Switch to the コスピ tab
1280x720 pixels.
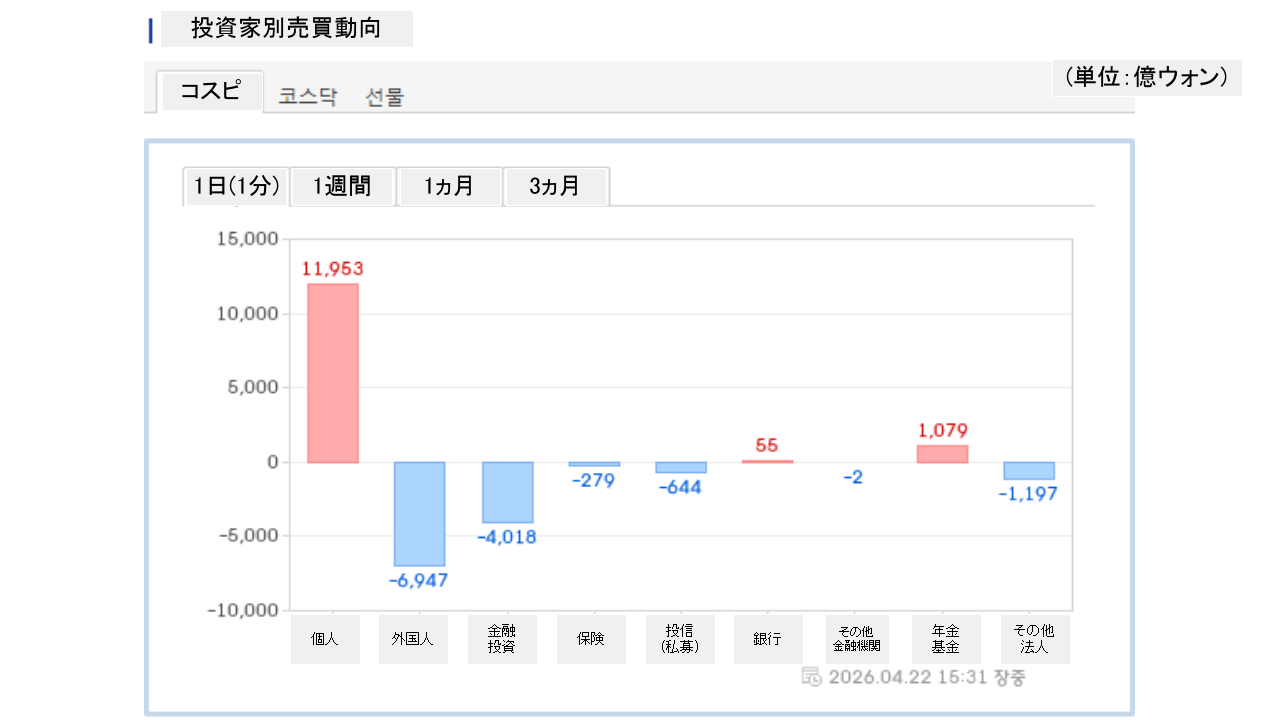tap(210, 91)
